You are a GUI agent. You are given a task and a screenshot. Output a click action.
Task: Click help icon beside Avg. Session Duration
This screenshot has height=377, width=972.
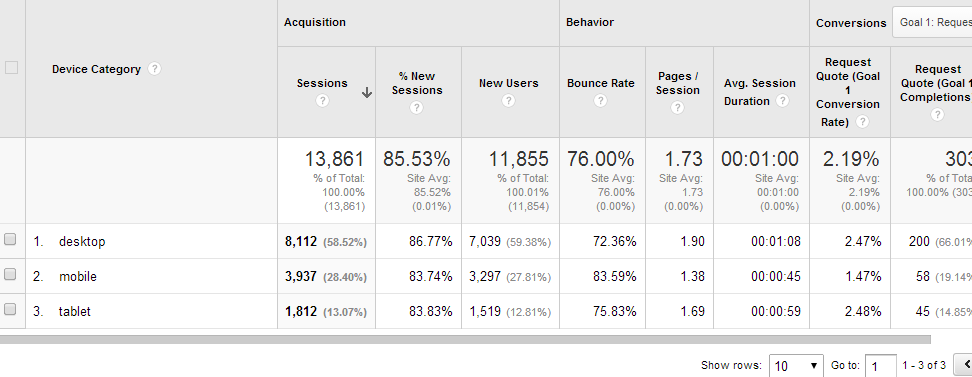[x=782, y=100]
